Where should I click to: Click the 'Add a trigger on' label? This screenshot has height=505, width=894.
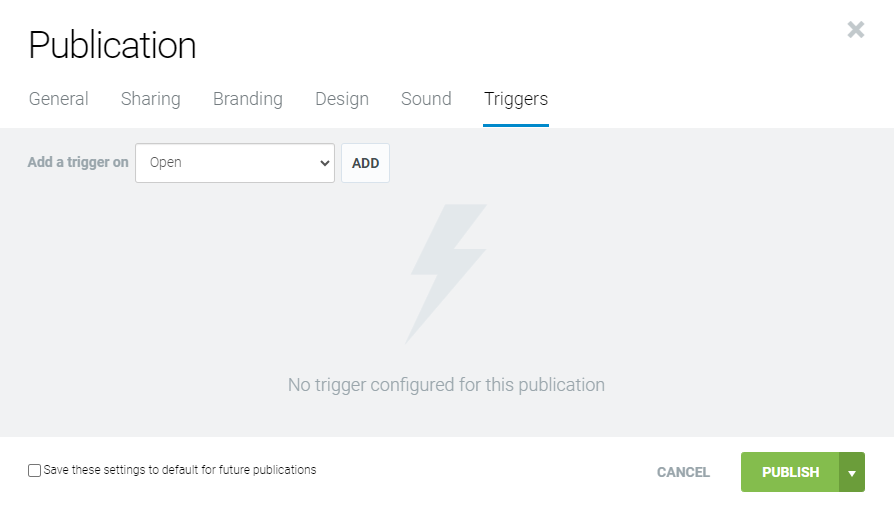coord(78,162)
